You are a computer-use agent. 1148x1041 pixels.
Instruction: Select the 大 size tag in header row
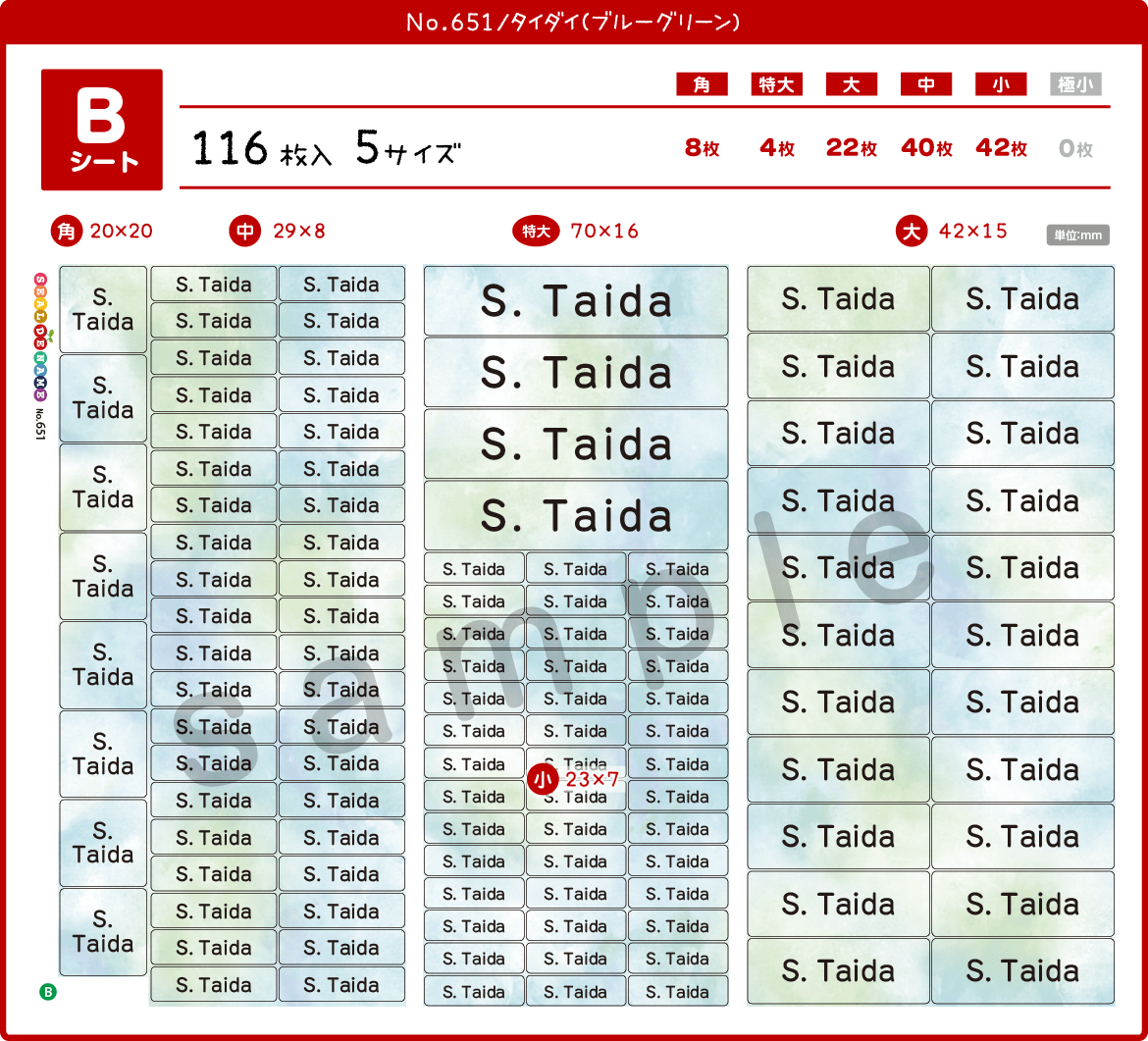pyautogui.click(x=852, y=84)
